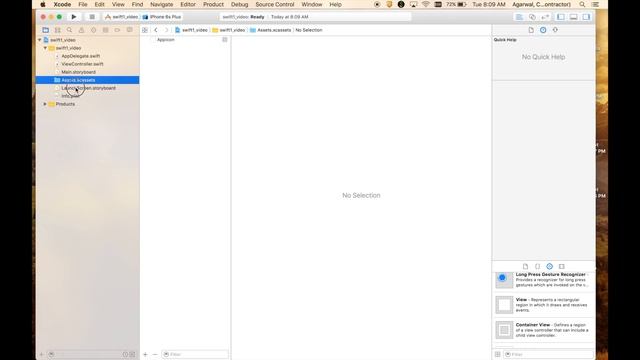The image size is (640, 360).
Task: Click the object library filter field
Action: pyautogui.click(x=548, y=354)
